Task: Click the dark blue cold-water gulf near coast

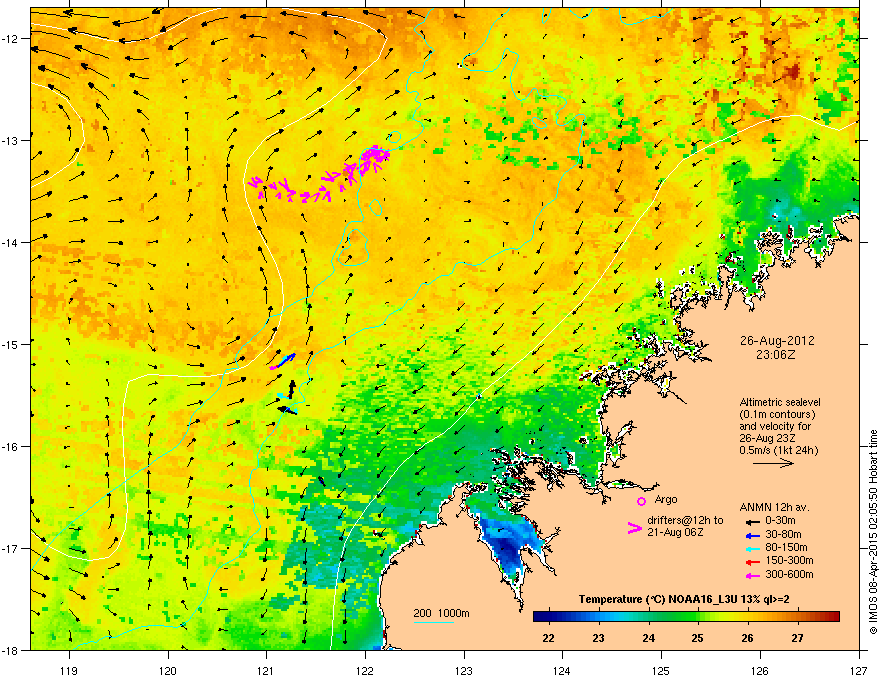Action: click(x=506, y=547)
